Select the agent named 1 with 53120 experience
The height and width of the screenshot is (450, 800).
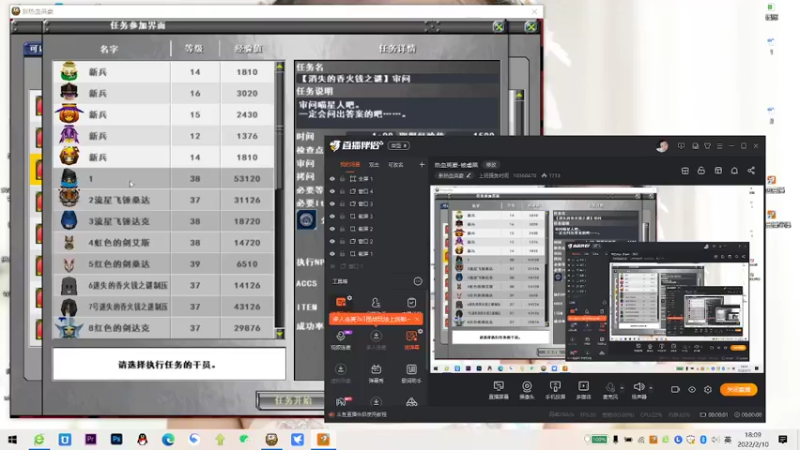click(x=163, y=179)
